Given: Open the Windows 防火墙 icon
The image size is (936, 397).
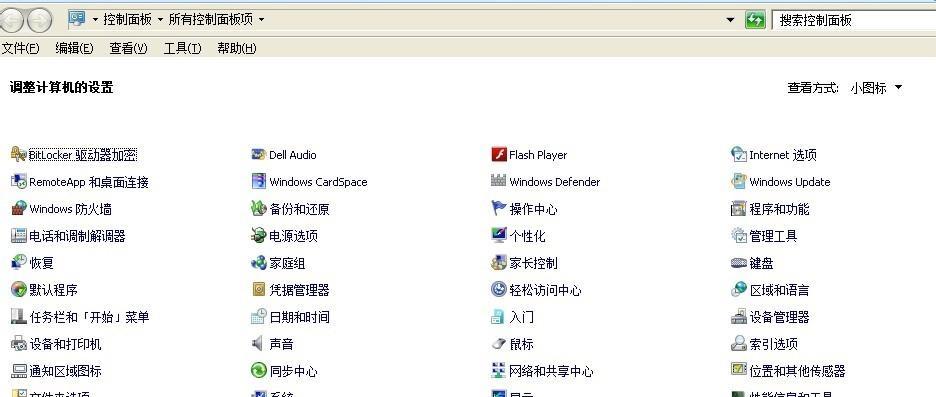Looking at the screenshot, I should tap(19, 208).
